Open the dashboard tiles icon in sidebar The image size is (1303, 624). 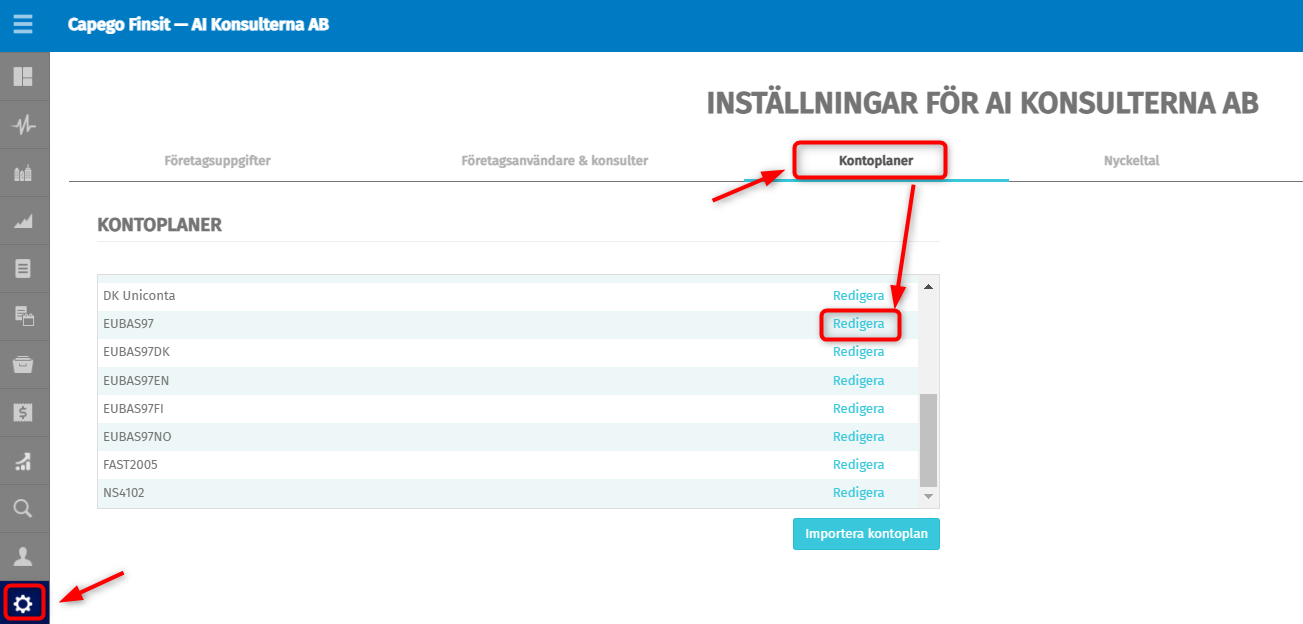(23, 77)
